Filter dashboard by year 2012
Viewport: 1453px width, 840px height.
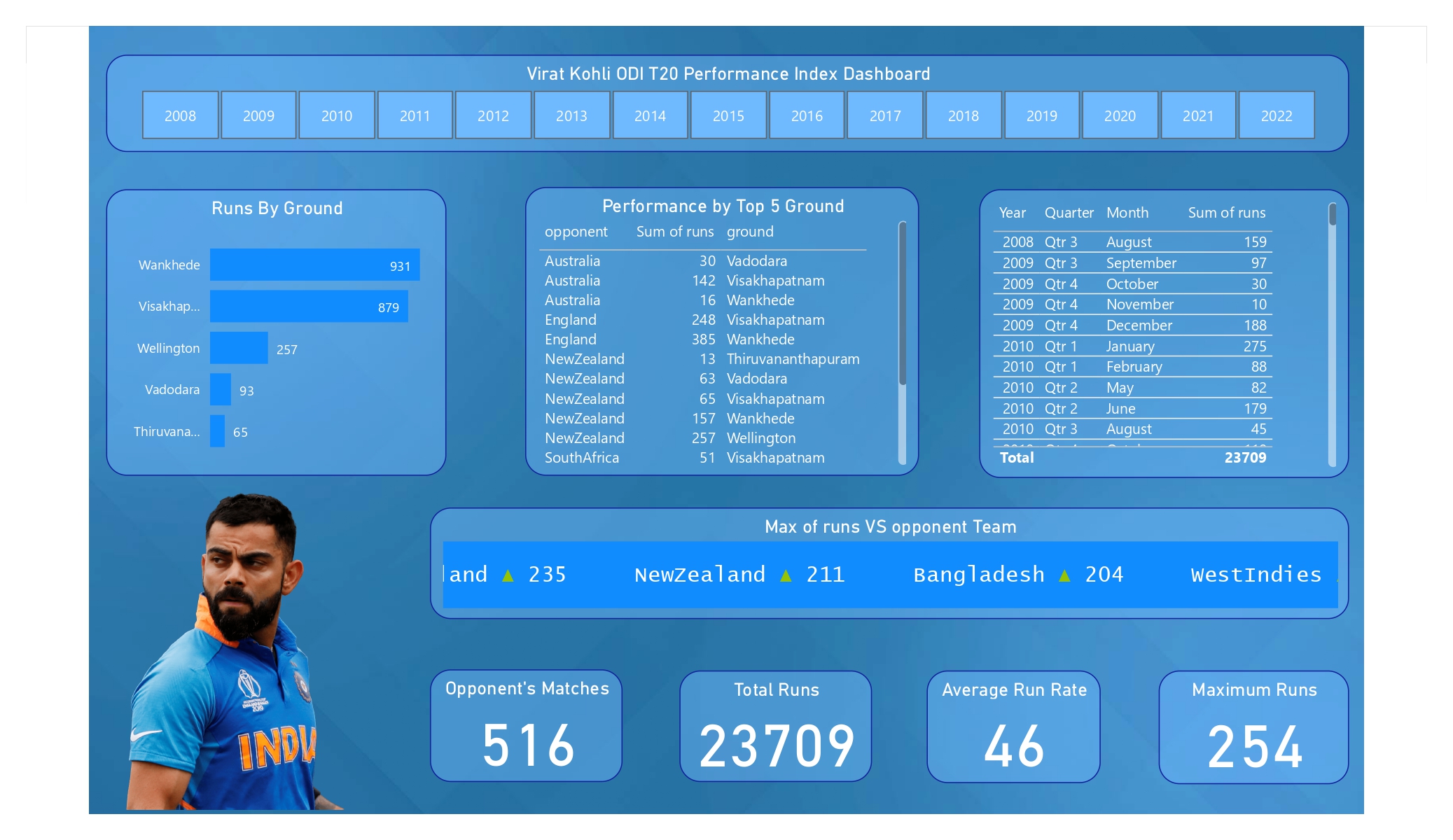[x=493, y=115]
